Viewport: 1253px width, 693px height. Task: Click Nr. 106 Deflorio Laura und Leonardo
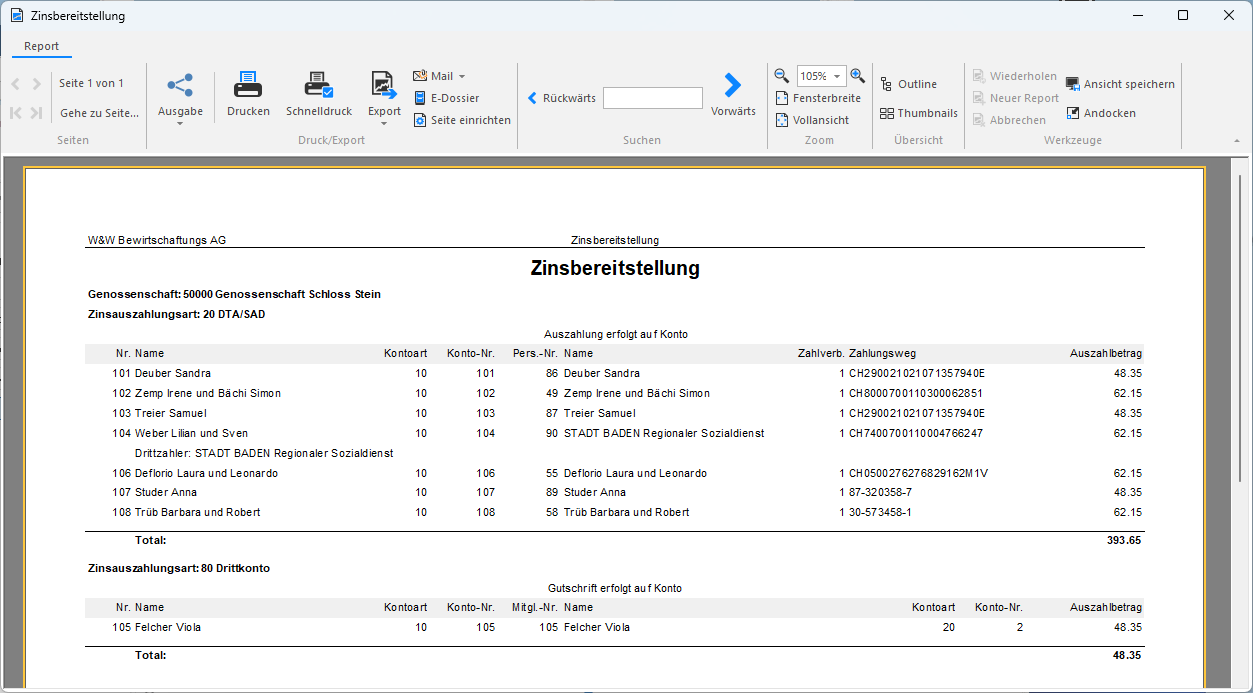(195, 473)
